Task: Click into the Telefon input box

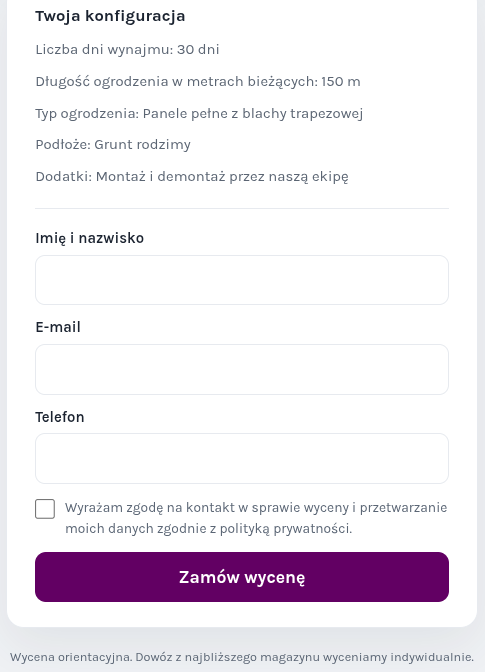Action: 242,459
